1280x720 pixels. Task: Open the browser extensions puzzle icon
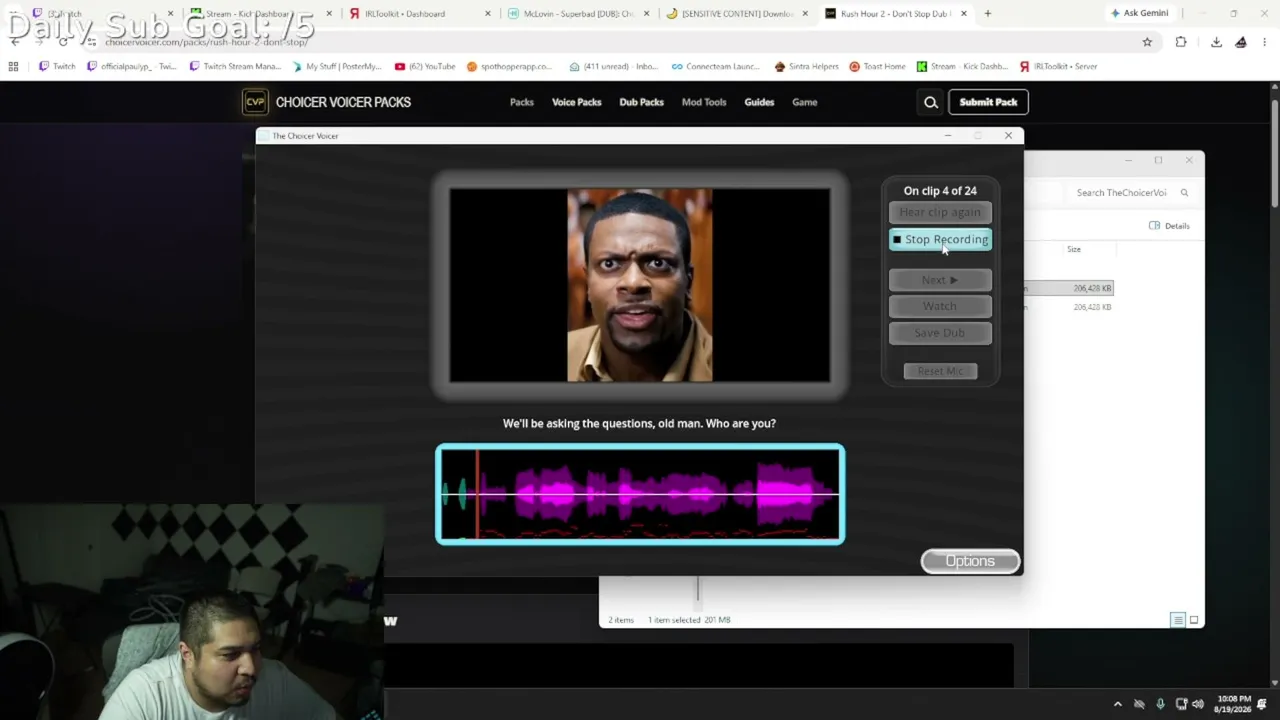pos(1181,42)
